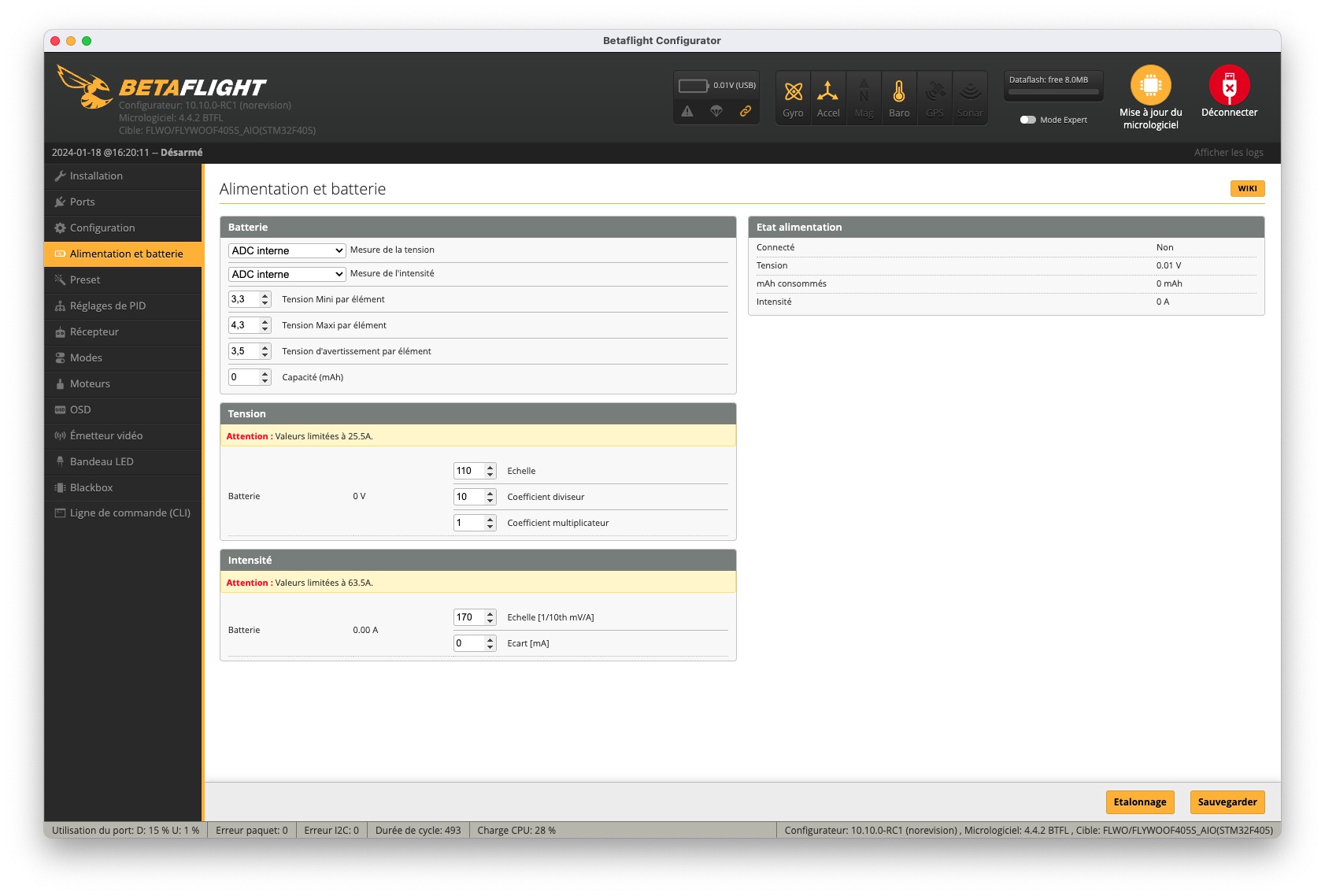Open firmware update via chip icon
The image size is (1325, 896).
pos(1150,85)
